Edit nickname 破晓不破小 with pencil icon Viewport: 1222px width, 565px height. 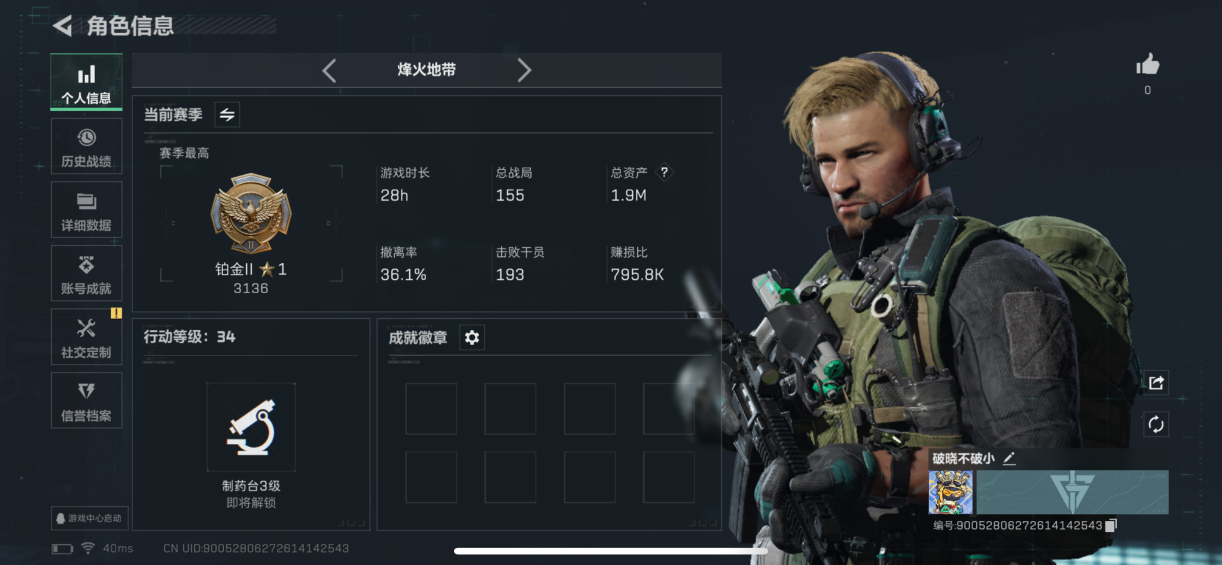tap(1009, 458)
